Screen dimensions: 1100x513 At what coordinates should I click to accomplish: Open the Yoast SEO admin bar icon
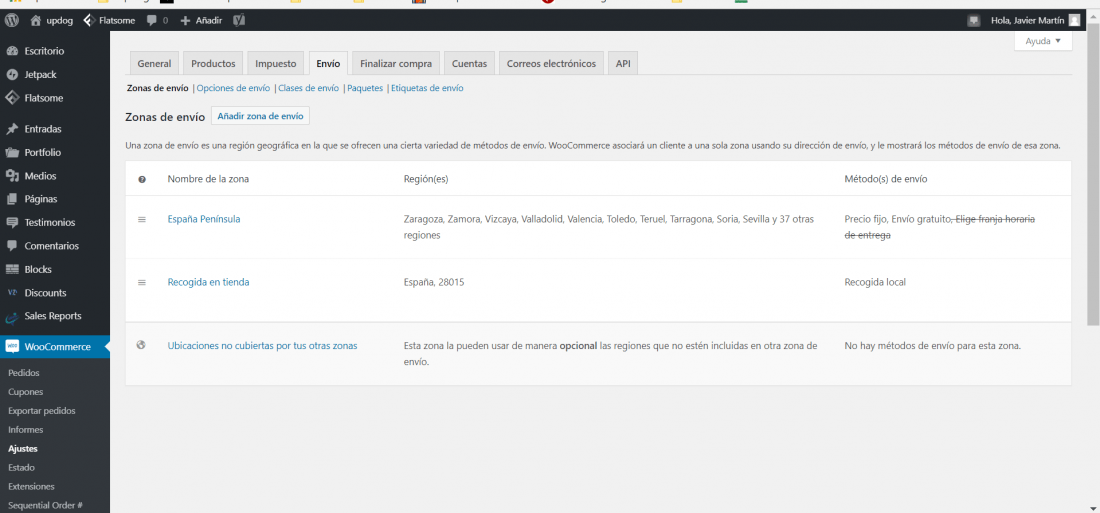239,20
